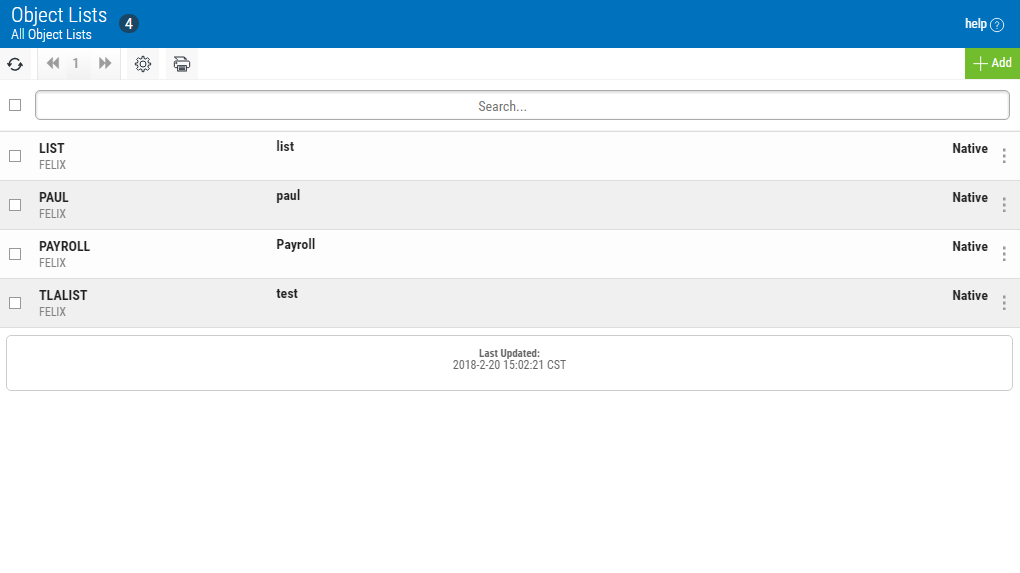
Task: Click inside the Search field
Action: point(522,106)
